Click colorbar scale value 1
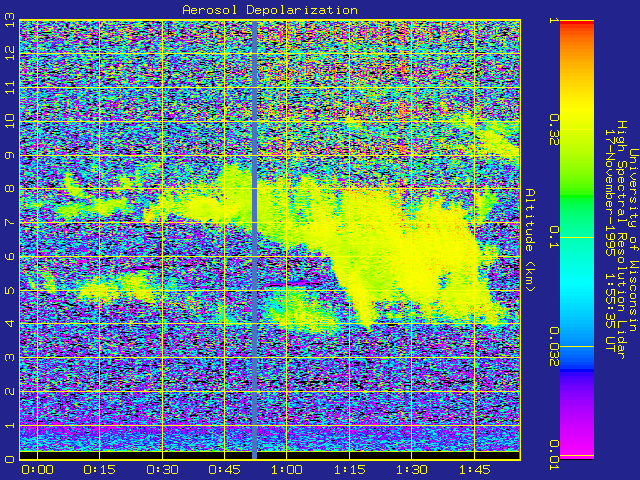This screenshot has width=640, height=480. click(x=553, y=20)
